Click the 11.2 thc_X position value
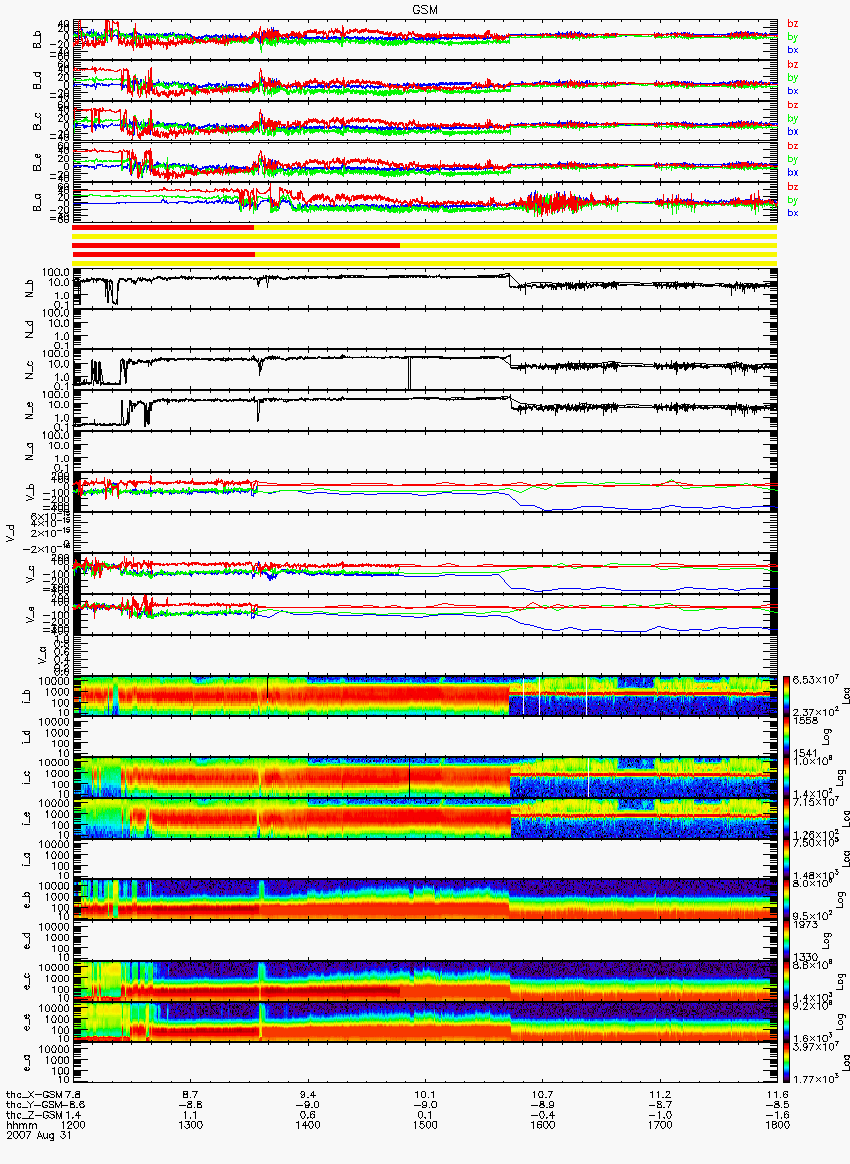Viewport: 850px width, 1164px height. (660, 1095)
